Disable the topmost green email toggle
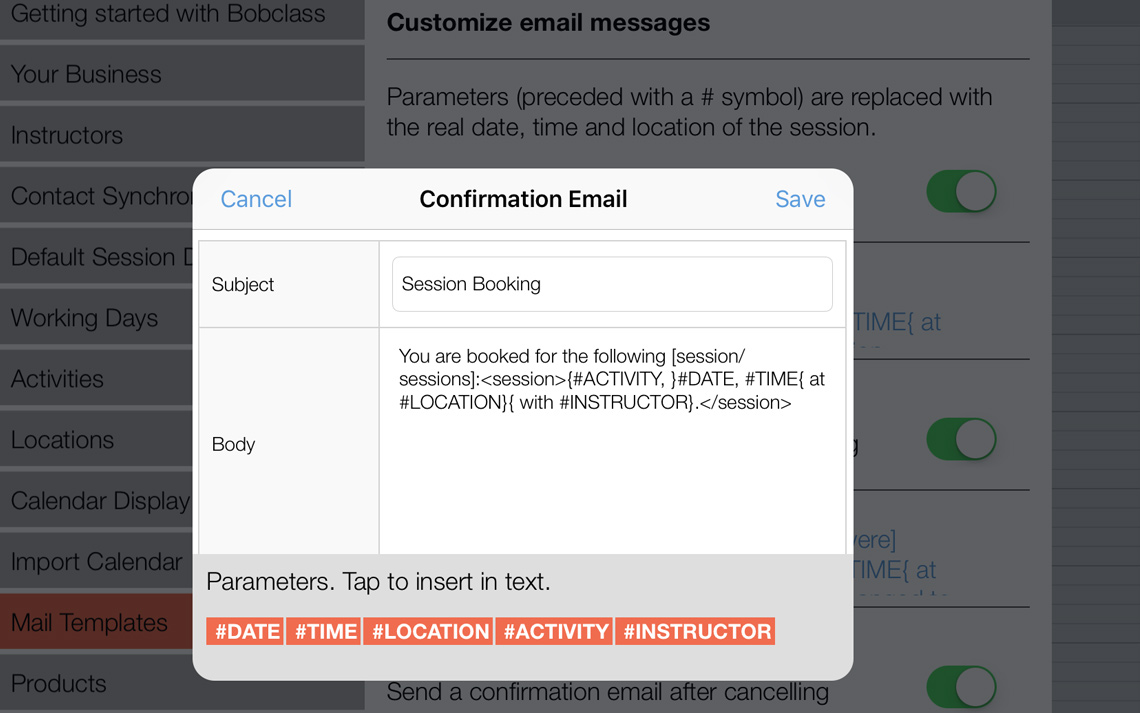The width and height of the screenshot is (1140, 713). (x=961, y=191)
